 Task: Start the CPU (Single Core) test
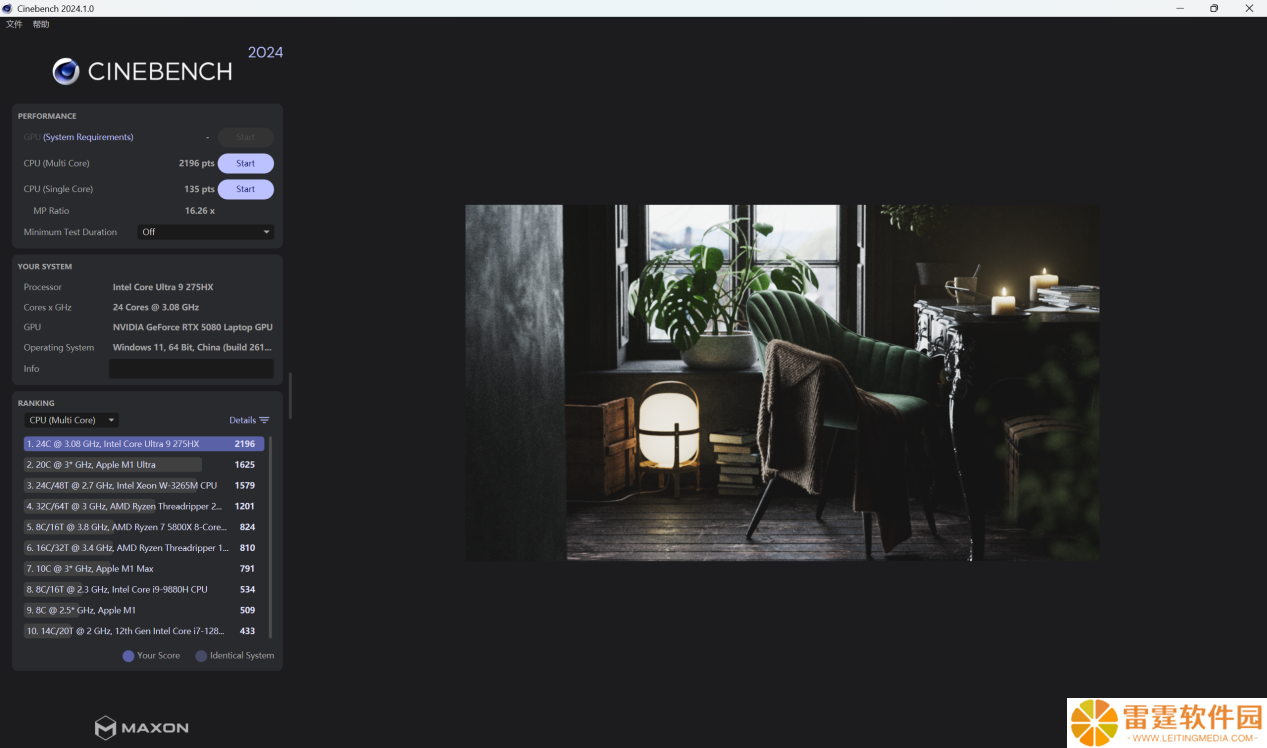[x=246, y=189]
